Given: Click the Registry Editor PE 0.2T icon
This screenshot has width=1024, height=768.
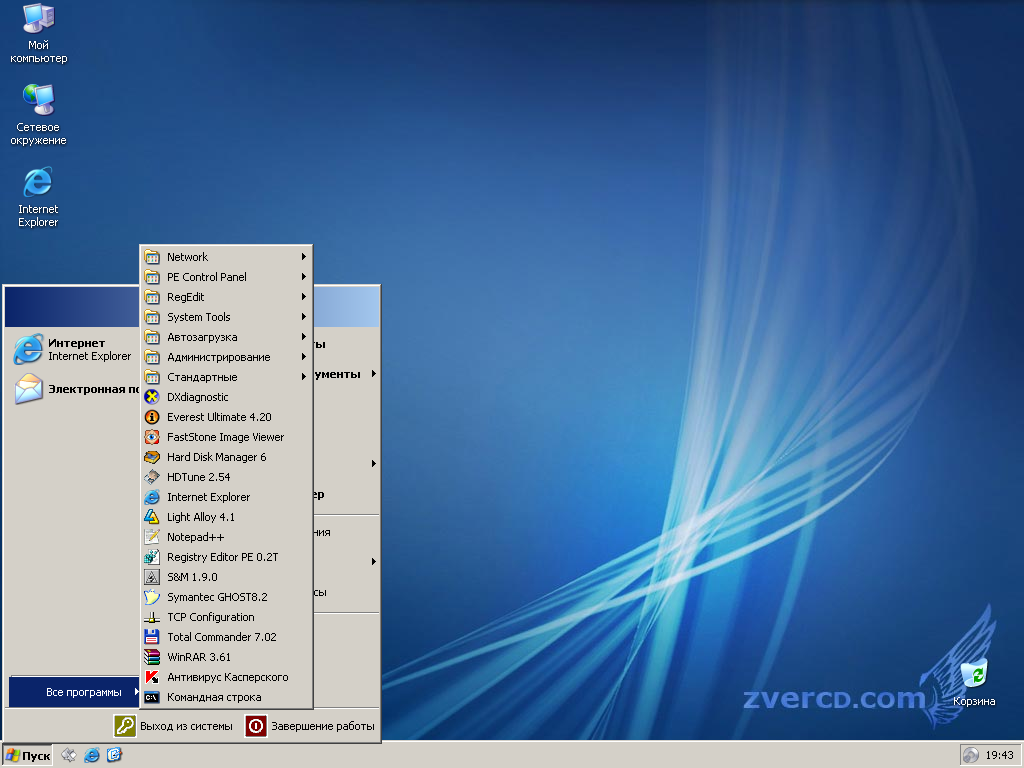Looking at the screenshot, I should tap(152, 557).
